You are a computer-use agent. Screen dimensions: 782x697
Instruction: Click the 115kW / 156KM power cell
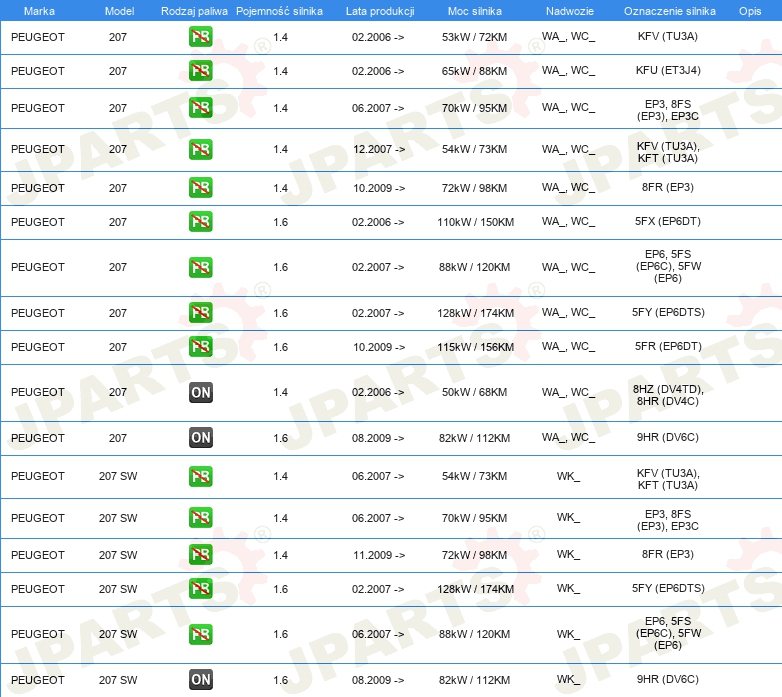click(x=474, y=347)
